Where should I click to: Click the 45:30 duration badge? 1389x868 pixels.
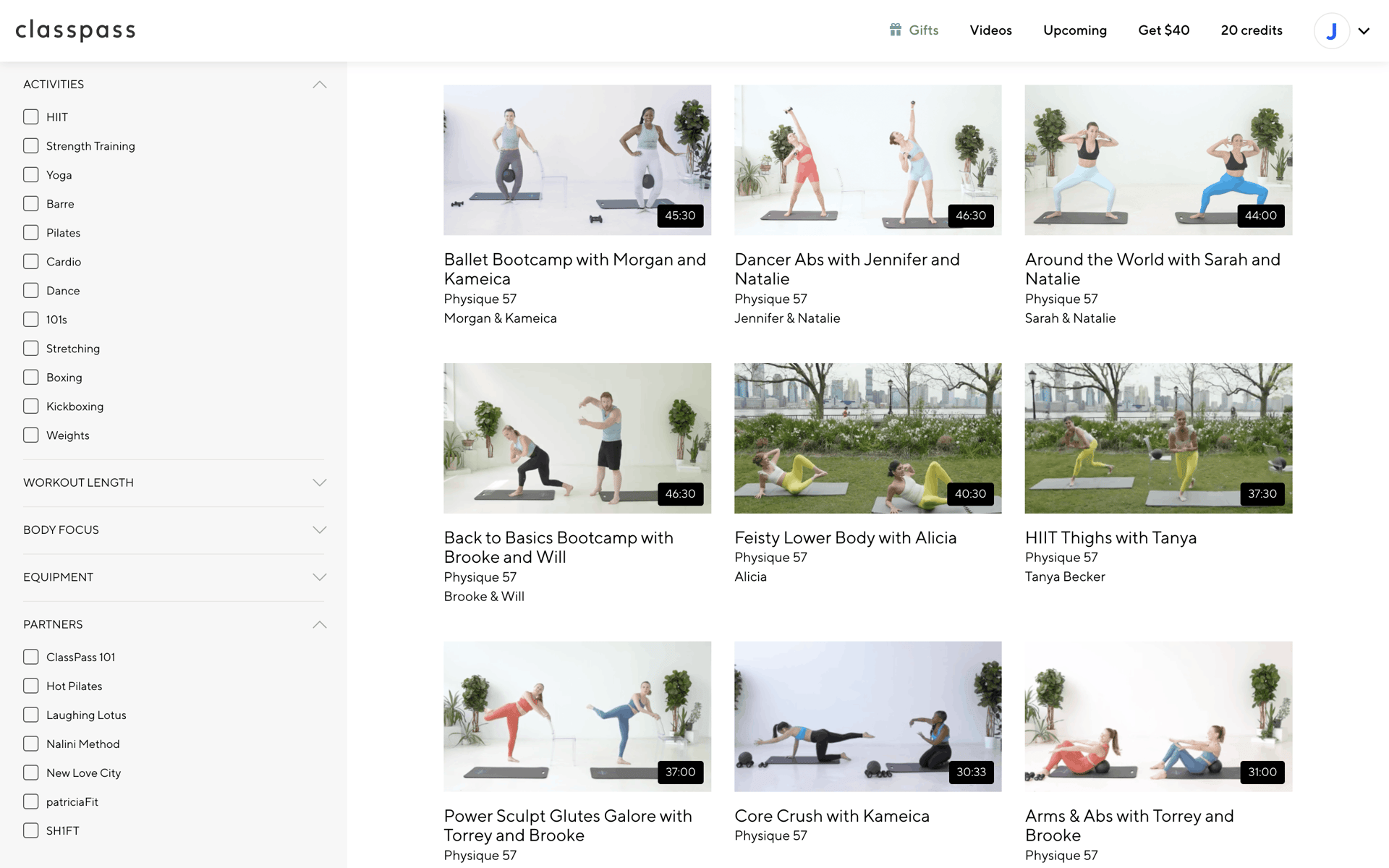coord(680,216)
